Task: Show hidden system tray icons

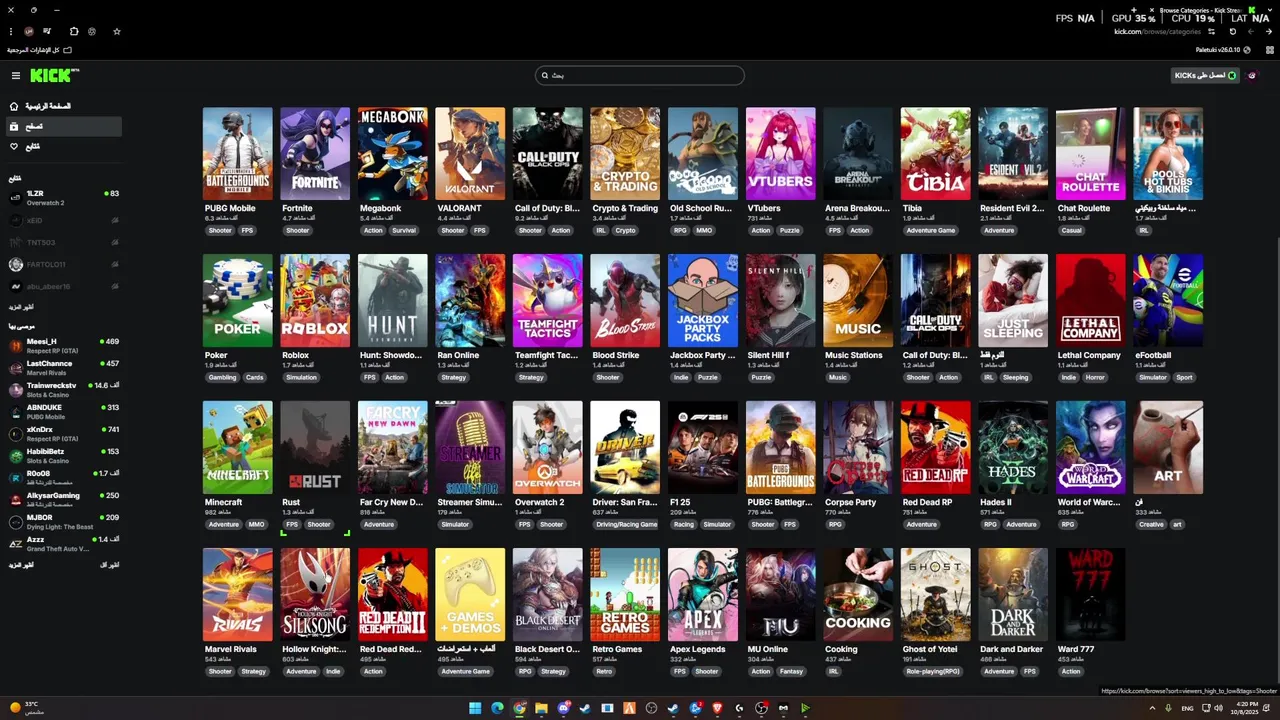Action: pyautogui.click(x=1152, y=708)
